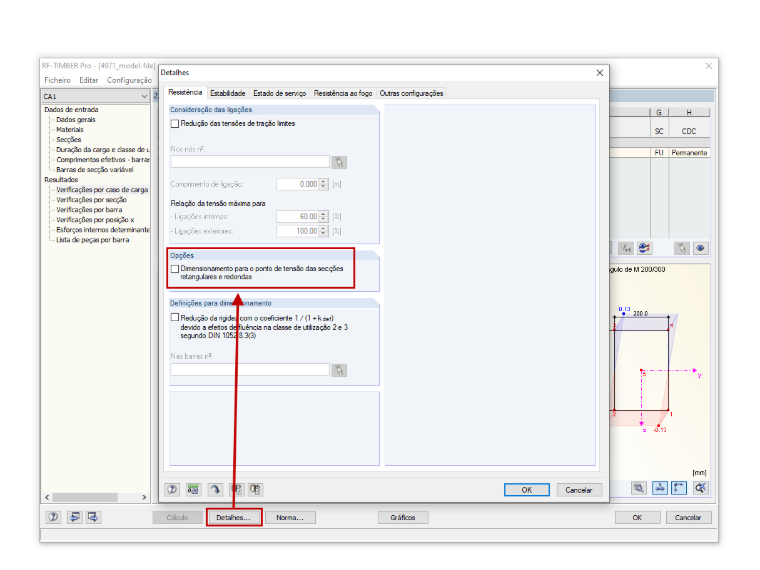Click the eye view icon in results toolbar

pos(700,248)
